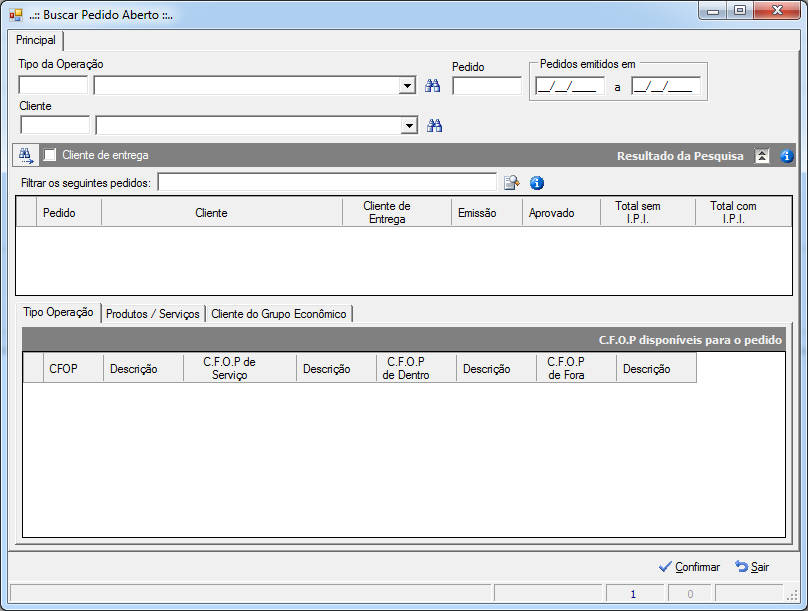This screenshot has width=808, height=611.
Task: Click binoculars search icon beside Cliente dropdown
Action: (434, 125)
